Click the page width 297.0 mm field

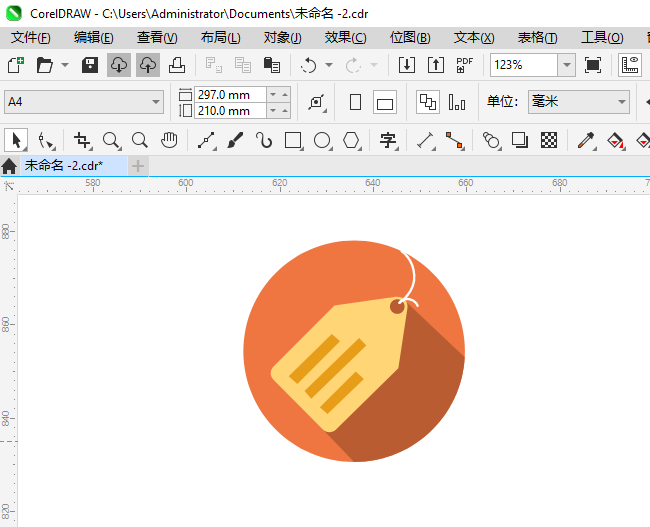(x=230, y=94)
